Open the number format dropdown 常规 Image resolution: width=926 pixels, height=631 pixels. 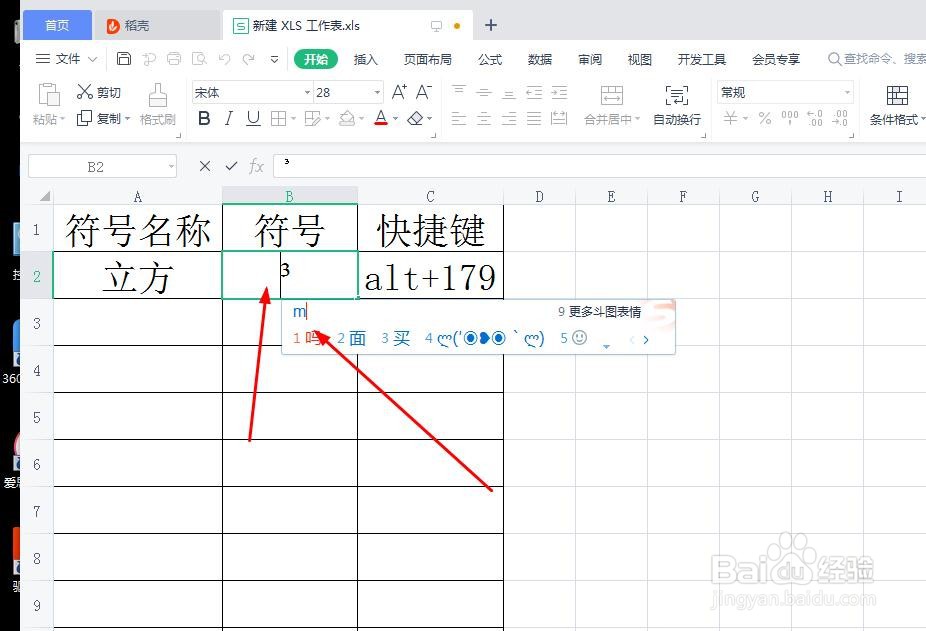pyautogui.click(x=847, y=93)
